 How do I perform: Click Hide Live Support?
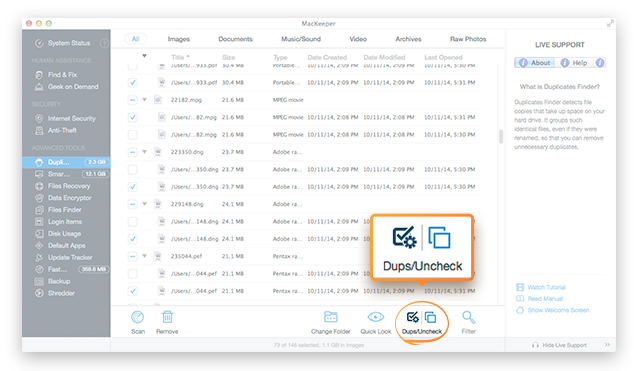(x=560, y=345)
